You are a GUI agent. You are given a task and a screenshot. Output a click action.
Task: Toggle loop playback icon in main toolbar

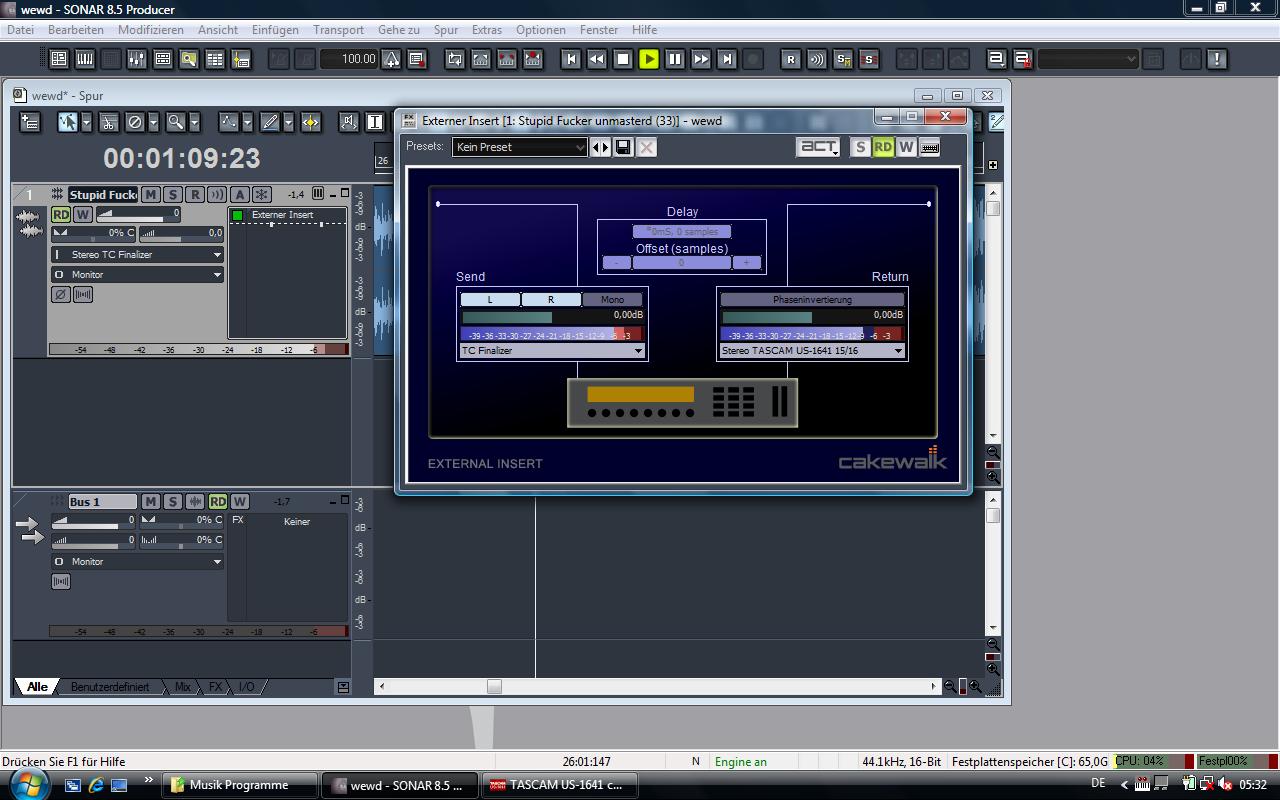tap(455, 59)
